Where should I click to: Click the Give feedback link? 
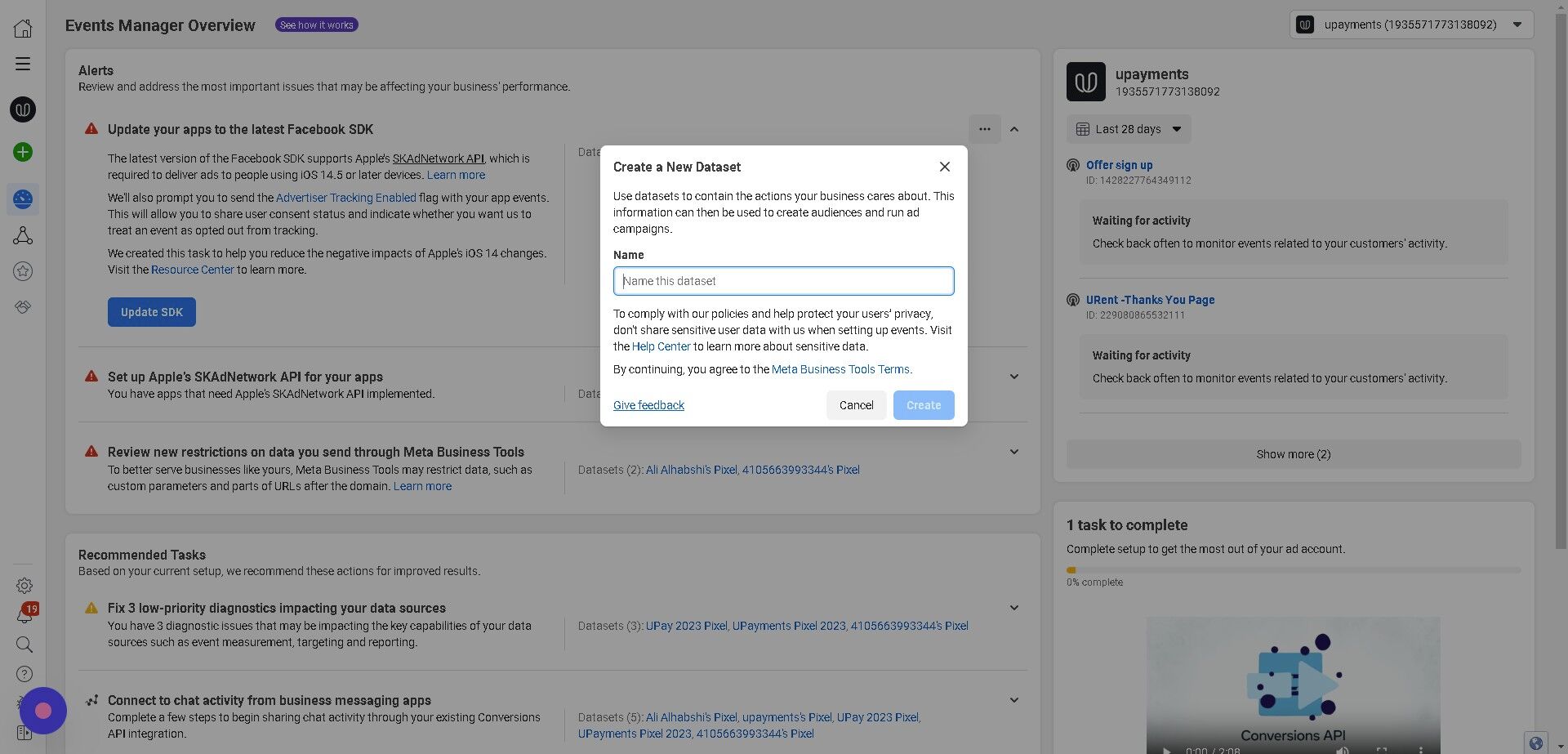click(x=648, y=405)
